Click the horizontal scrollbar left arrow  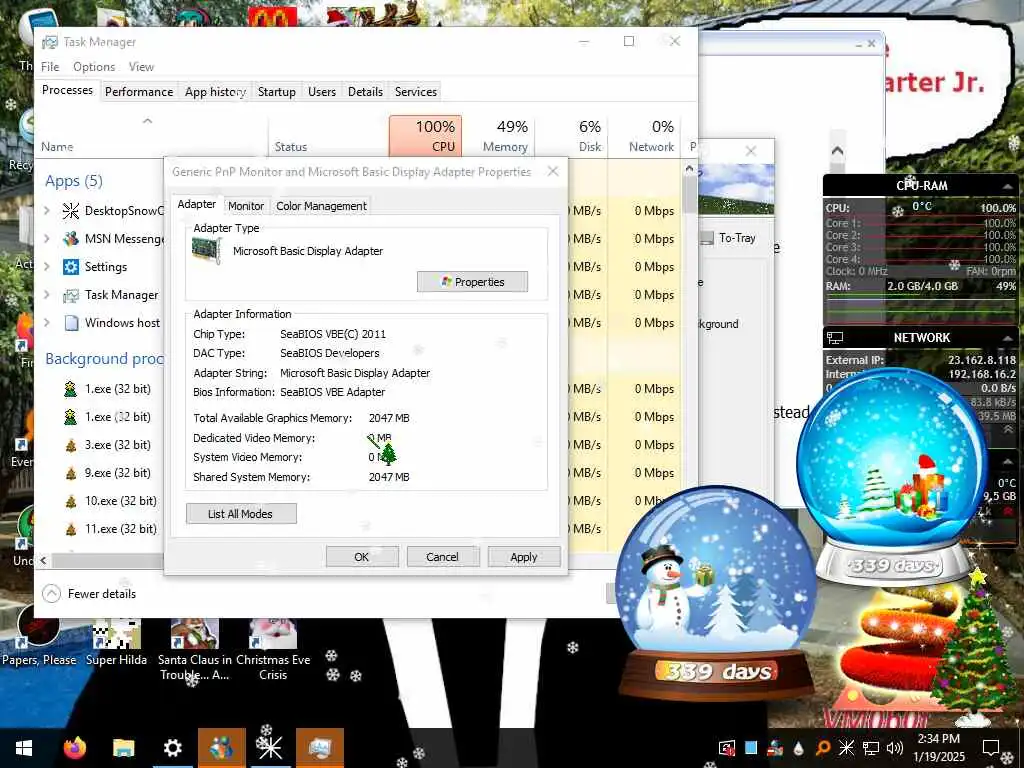pyautogui.click(x=44, y=560)
